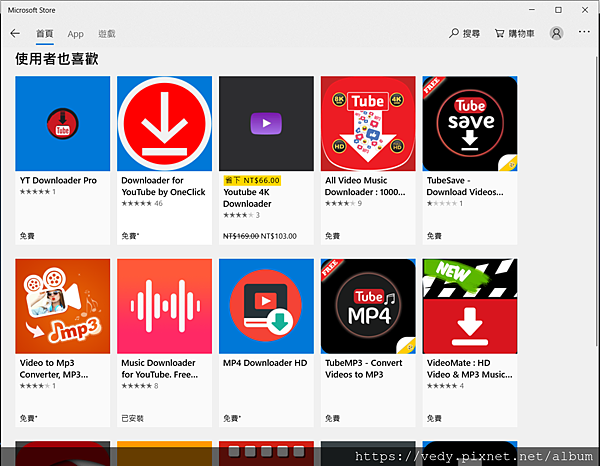600x466 pixels.
Task: Click the 省下 NT$66.00 discount badge
Action: 252,180
